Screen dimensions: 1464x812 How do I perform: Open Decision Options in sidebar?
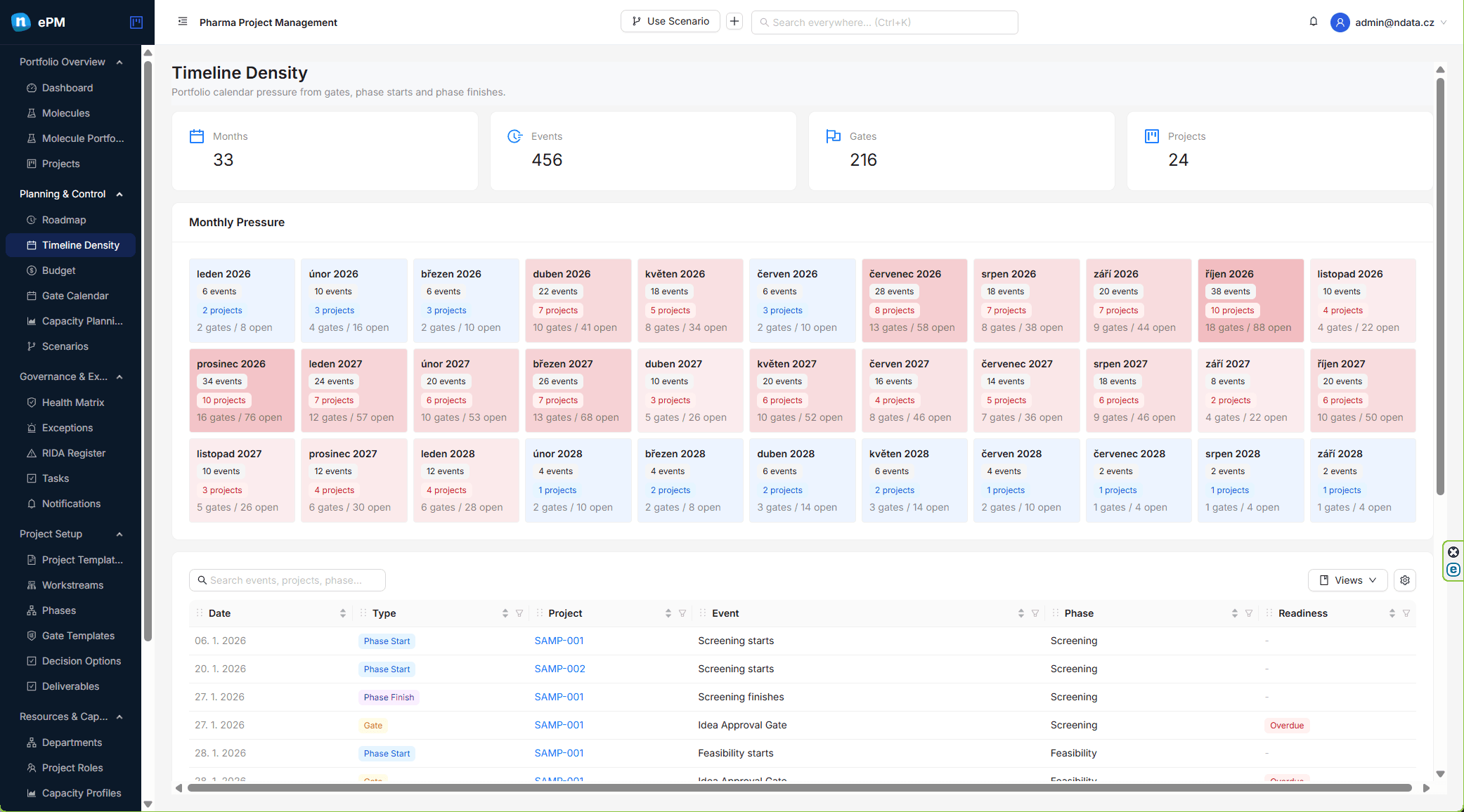70,661
